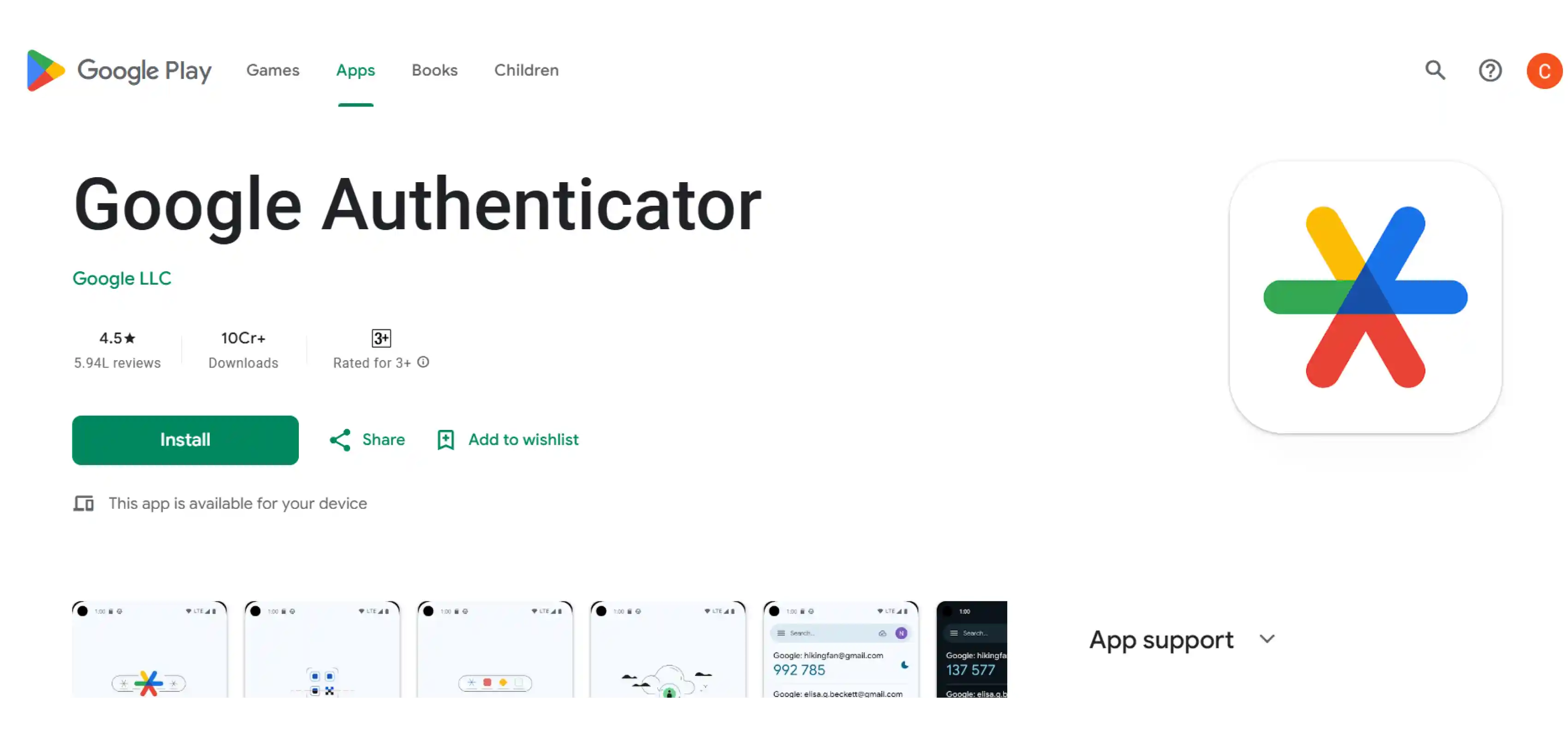Open the search magnifier icon
Viewport: 1568px width, 738px height.
tap(1435, 70)
